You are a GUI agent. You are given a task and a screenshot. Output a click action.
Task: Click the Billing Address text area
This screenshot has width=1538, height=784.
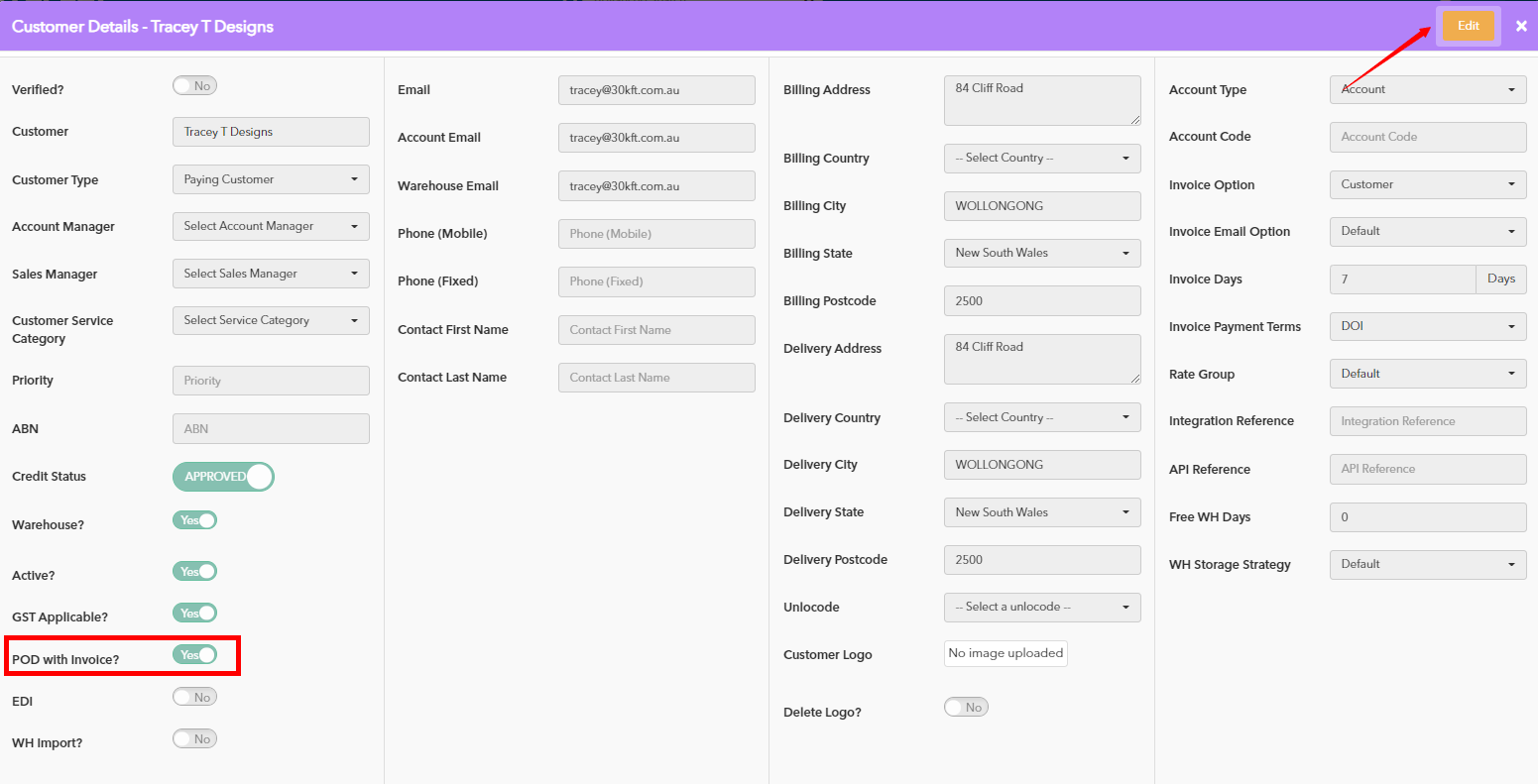1042,100
